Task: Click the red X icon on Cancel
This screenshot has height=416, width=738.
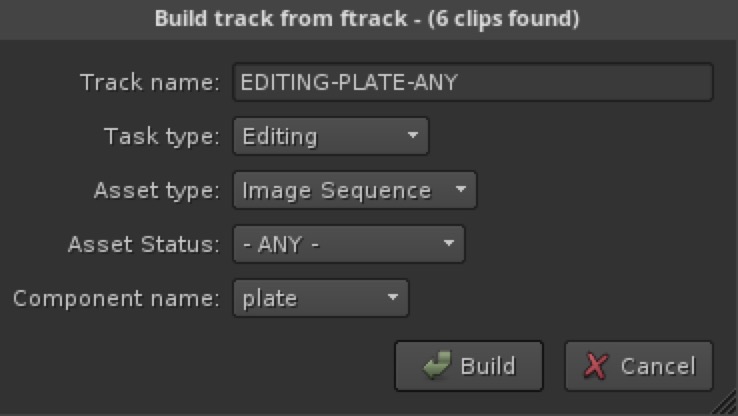Action: tap(596, 366)
